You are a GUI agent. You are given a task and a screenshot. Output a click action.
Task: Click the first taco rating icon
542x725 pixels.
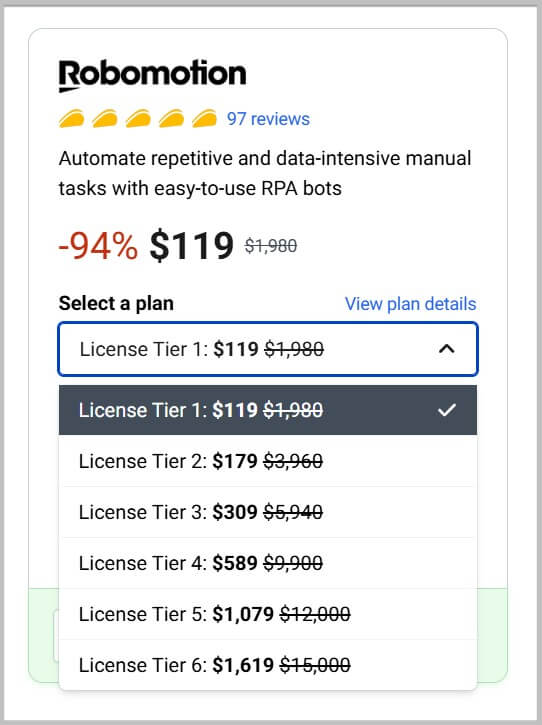pyautogui.click(x=71, y=118)
